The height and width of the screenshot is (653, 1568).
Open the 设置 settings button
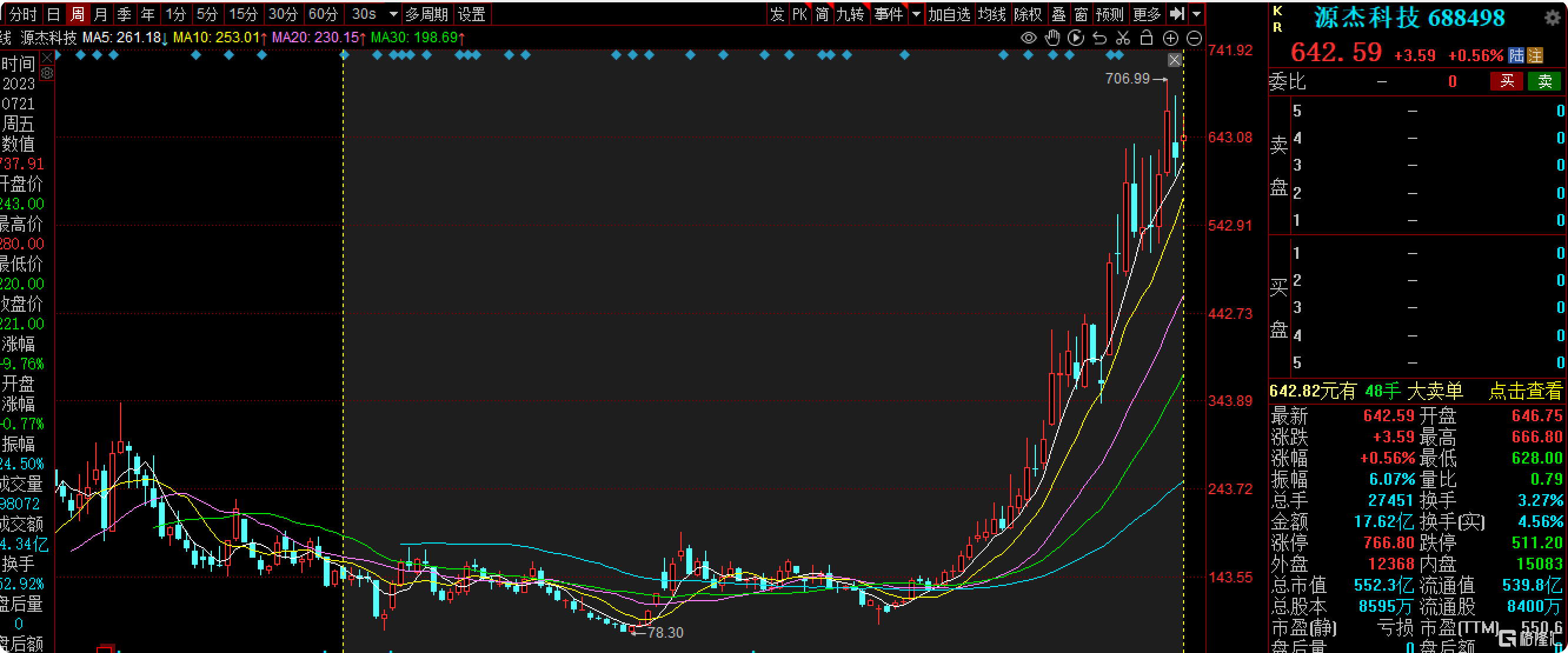[x=471, y=14]
